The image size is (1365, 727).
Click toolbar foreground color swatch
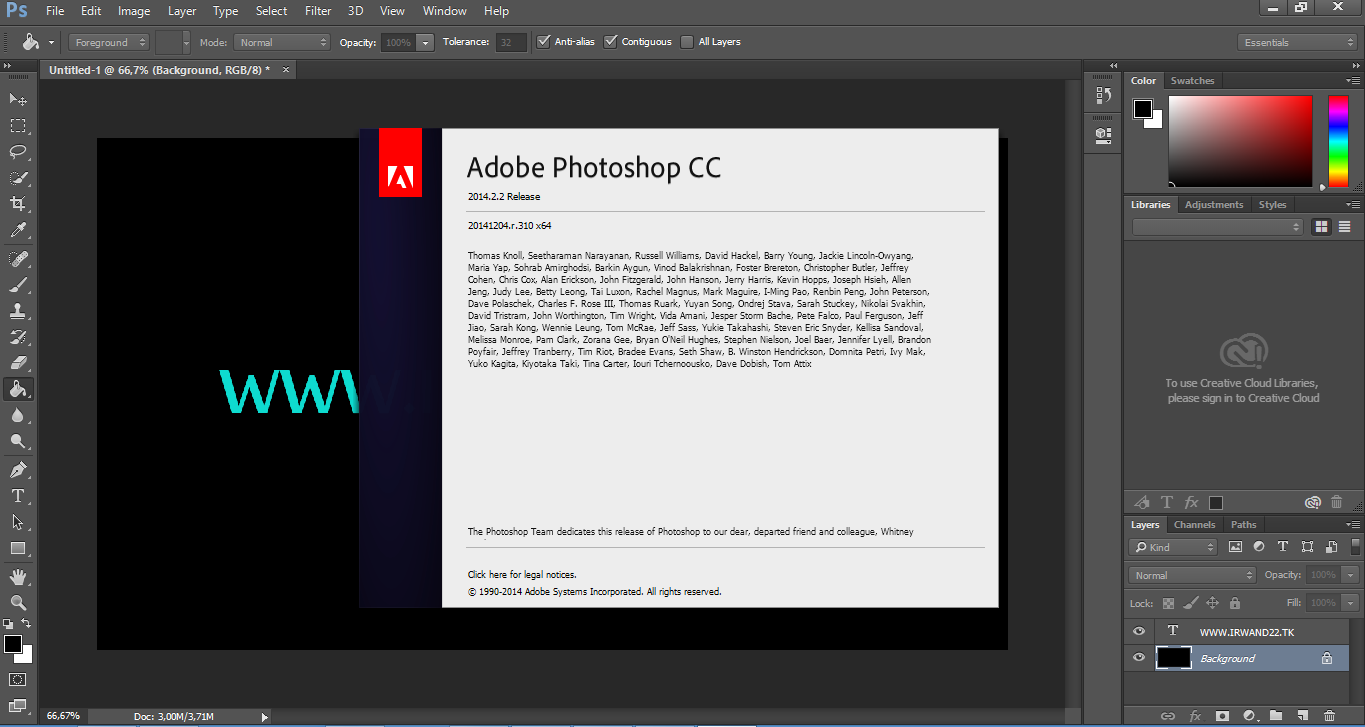click(13, 645)
